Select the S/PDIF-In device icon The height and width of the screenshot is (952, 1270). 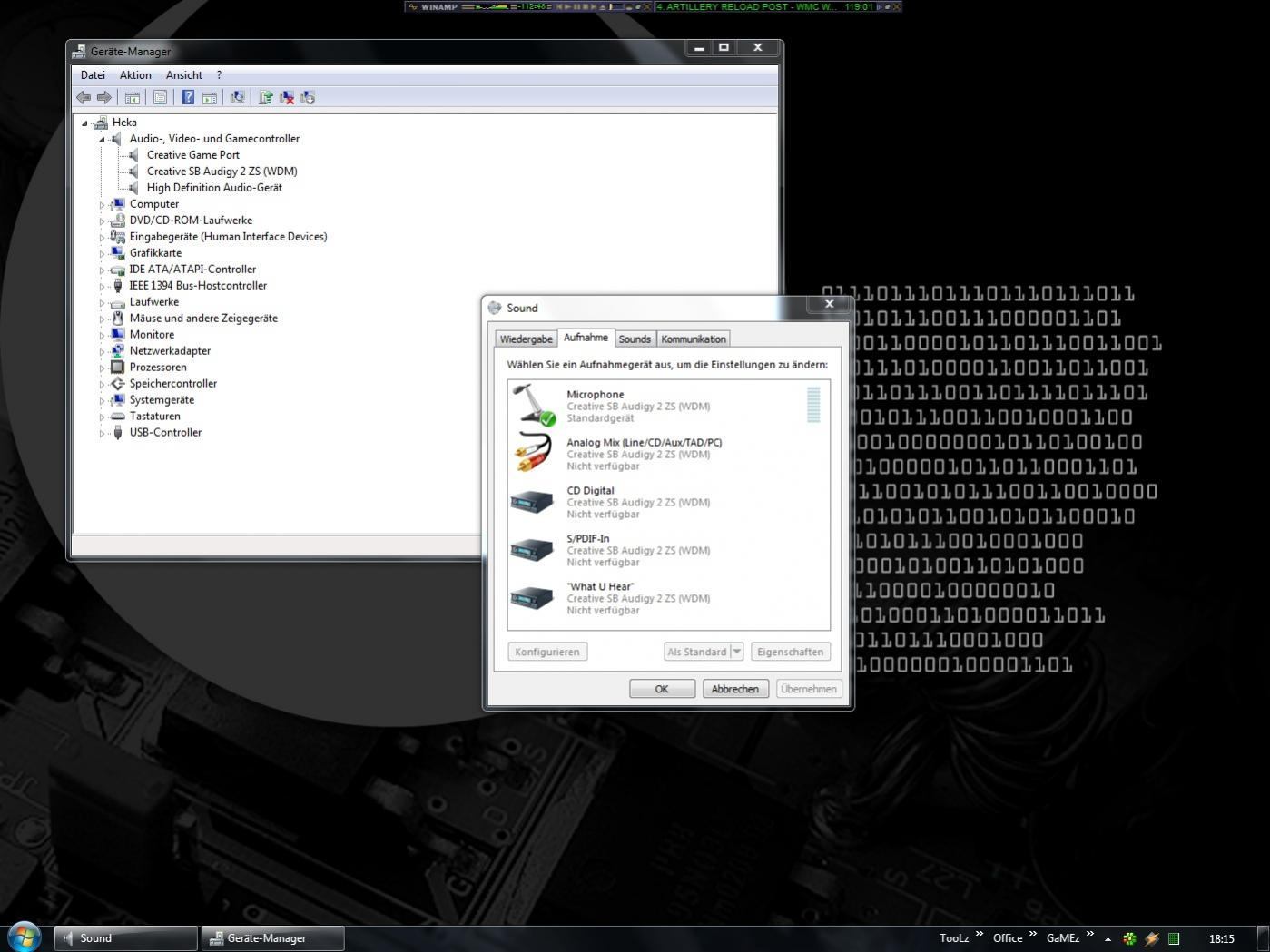pyautogui.click(x=532, y=549)
